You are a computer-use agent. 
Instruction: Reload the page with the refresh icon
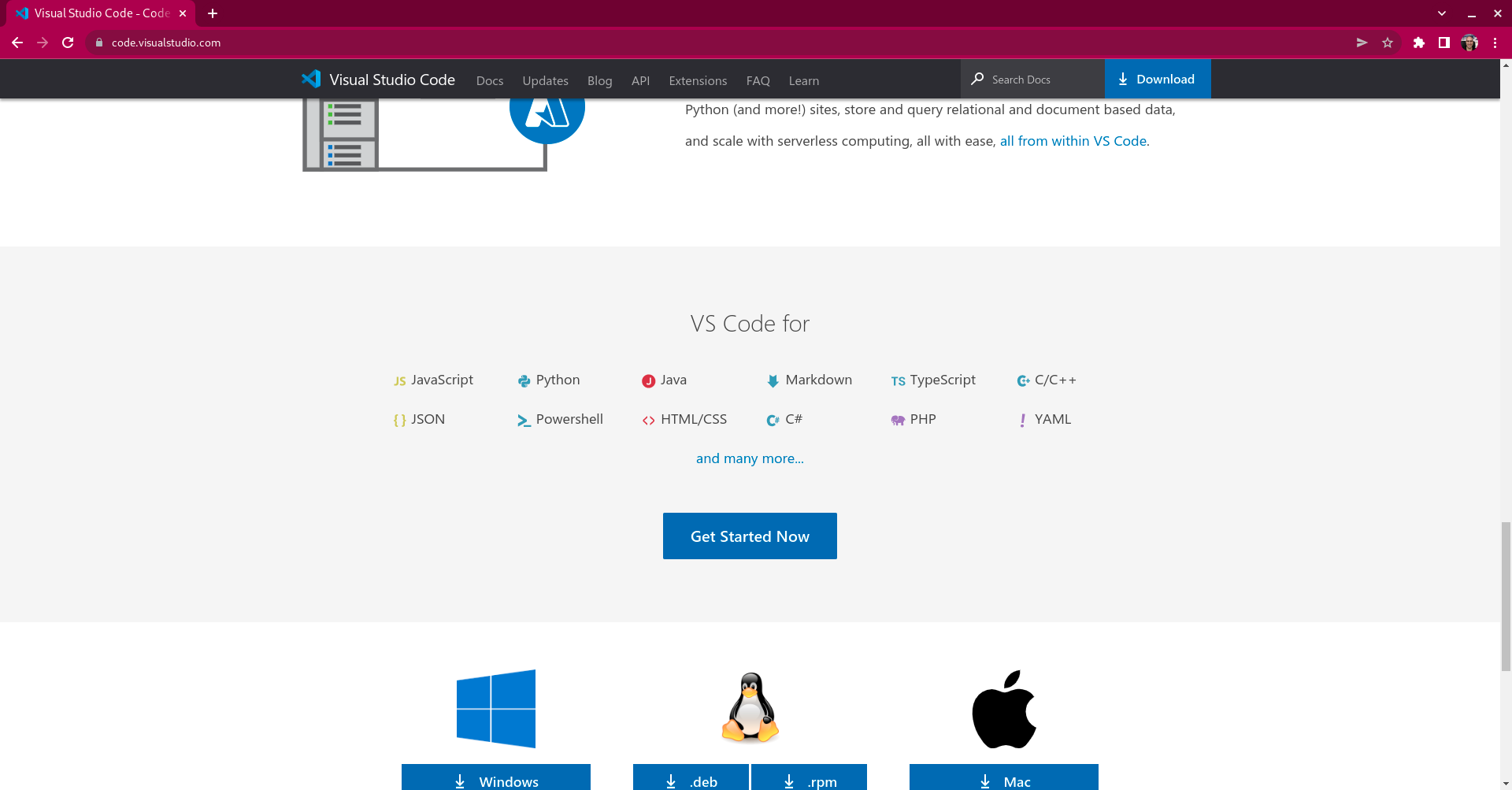(68, 43)
